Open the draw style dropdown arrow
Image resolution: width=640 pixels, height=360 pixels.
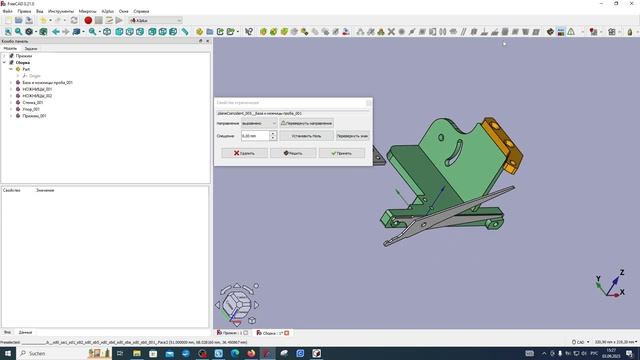36,31
